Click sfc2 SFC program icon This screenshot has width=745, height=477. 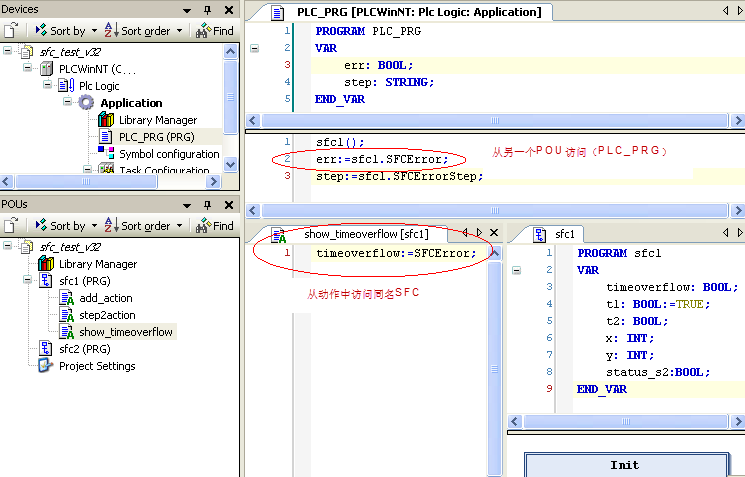click(x=45, y=348)
